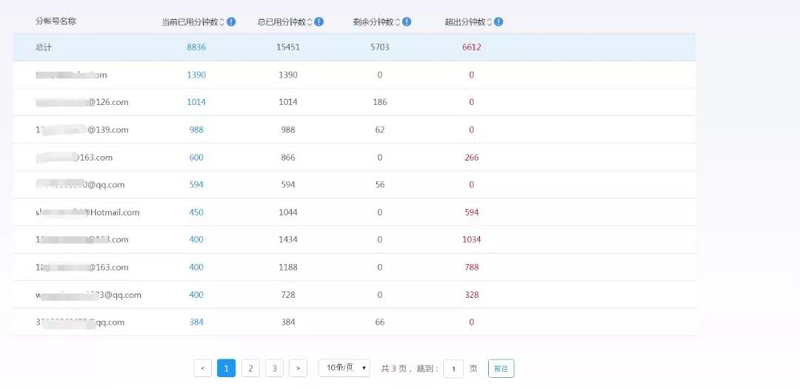The width and height of the screenshot is (800, 389).
Task: Click info icon beside 剩余分钟数
Action: pos(407,22)
